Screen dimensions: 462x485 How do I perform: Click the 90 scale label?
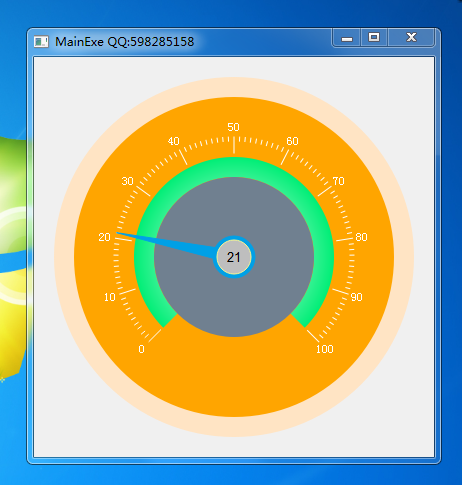pyautogui.click(x=356, y=297)
